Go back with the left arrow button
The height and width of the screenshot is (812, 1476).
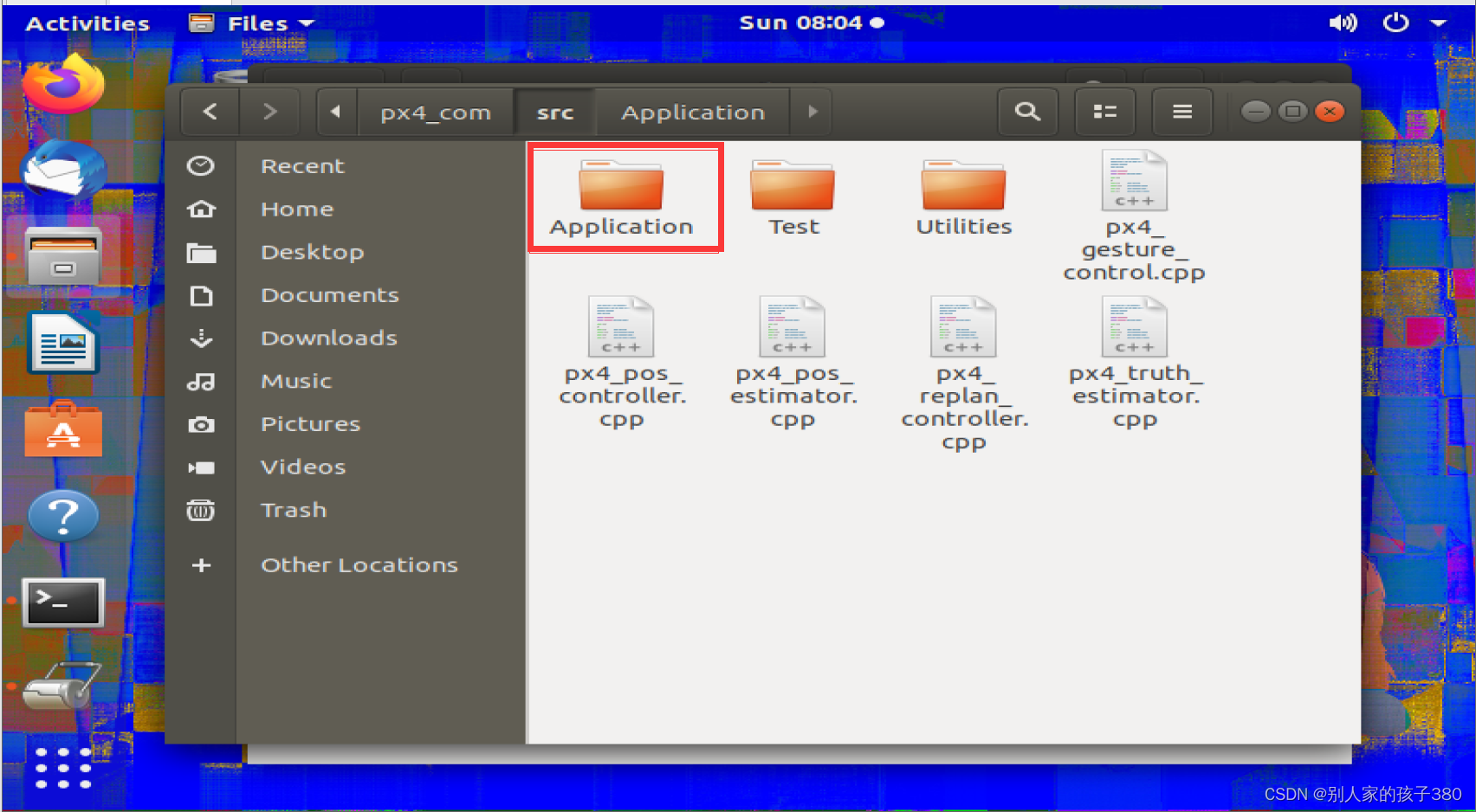(x=210, y=112)
